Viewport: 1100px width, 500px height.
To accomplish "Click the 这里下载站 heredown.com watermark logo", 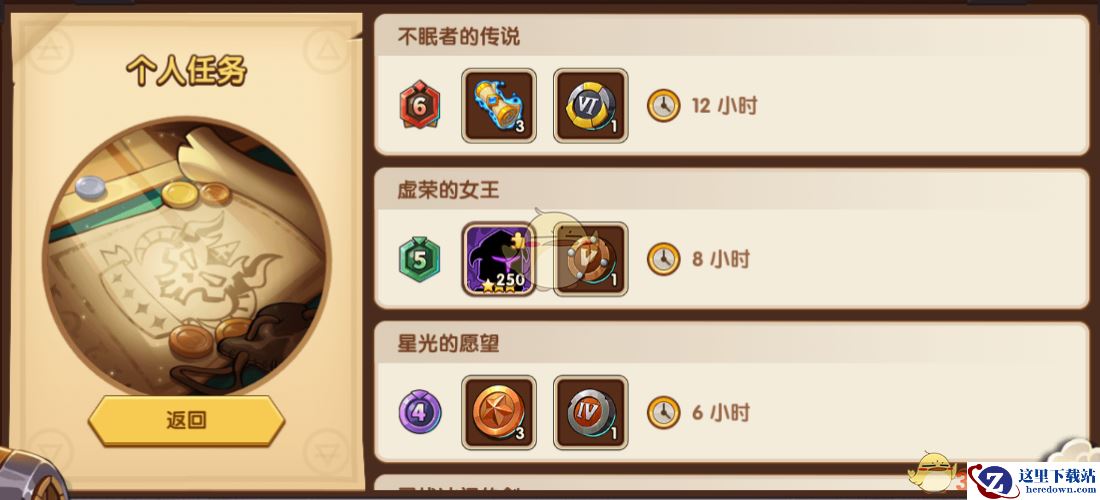I will pyautogui.click(x=1033, y=481).
